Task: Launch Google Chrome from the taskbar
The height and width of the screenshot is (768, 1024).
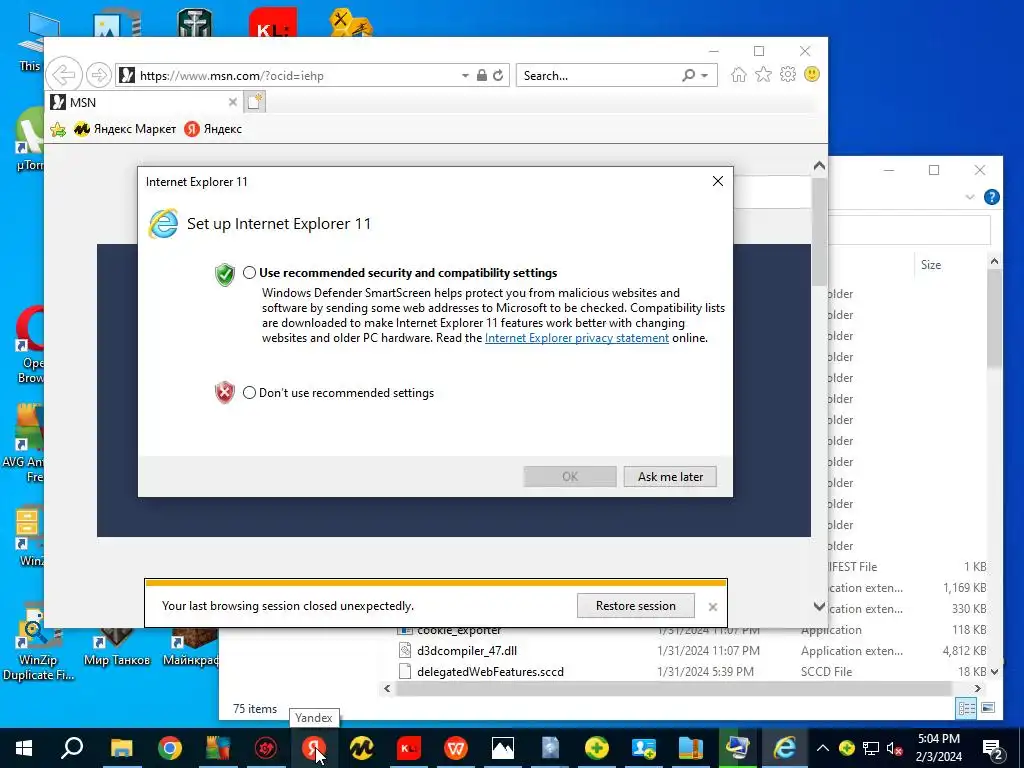Action: coord(169,748)
